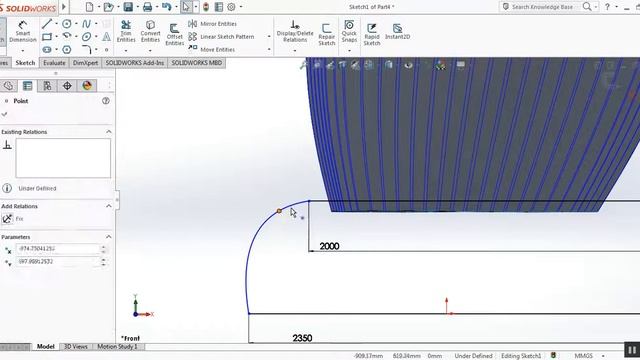
Task: Open Point PropertyManager help
Action: [x=106, y=101]
